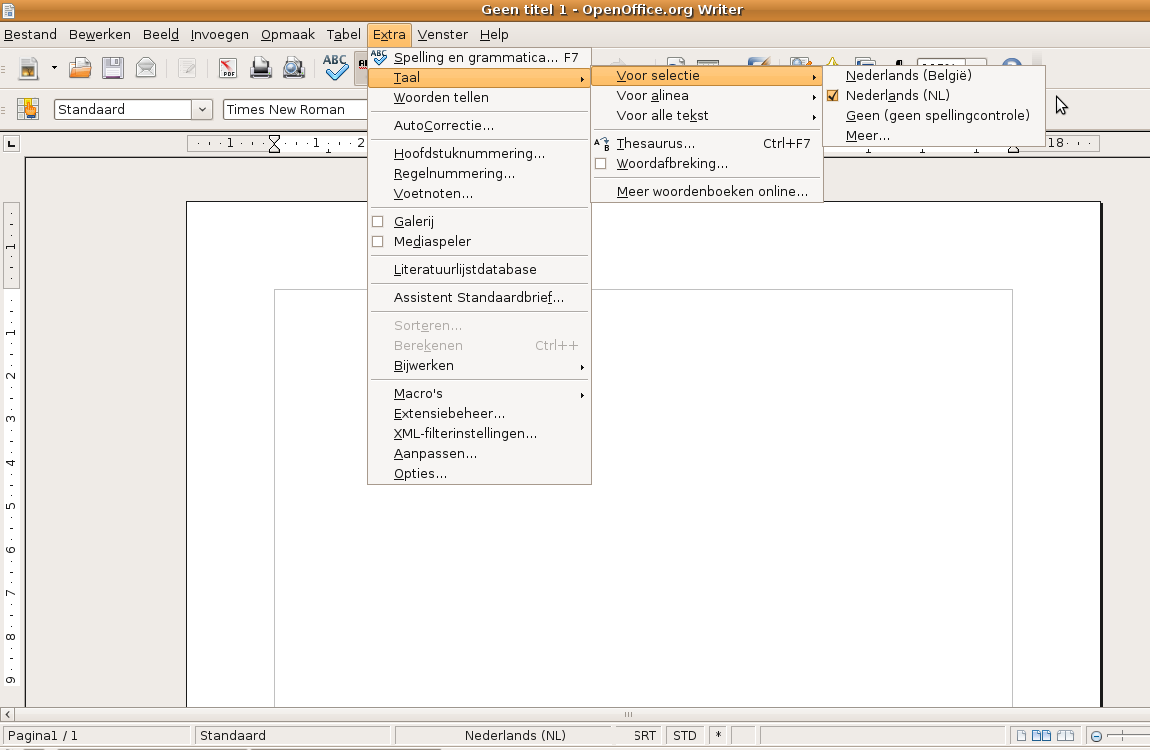The width and height of the screenshot is (1150, 750).
Task: Click the tab stop type button on ruler
Action: point(11,144)
